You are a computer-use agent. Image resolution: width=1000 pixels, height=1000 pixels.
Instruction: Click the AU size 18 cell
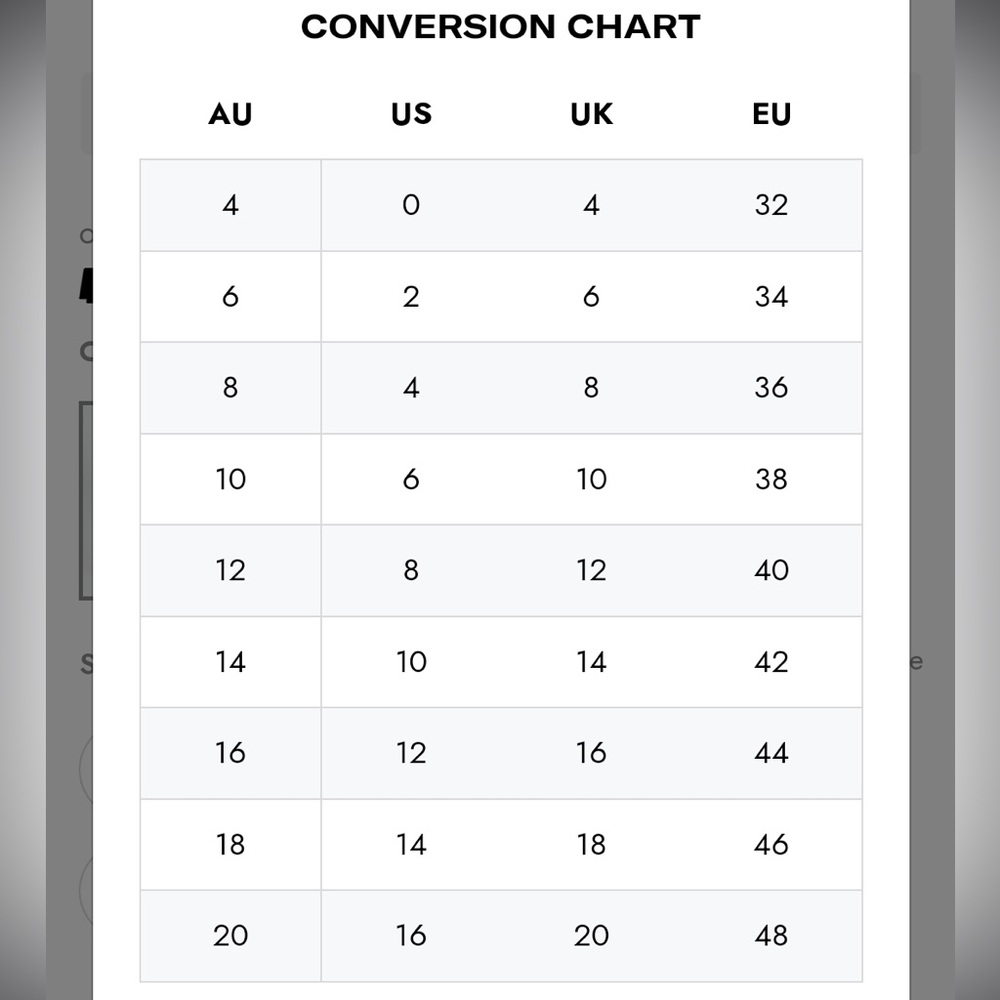[x=230, y=844]
